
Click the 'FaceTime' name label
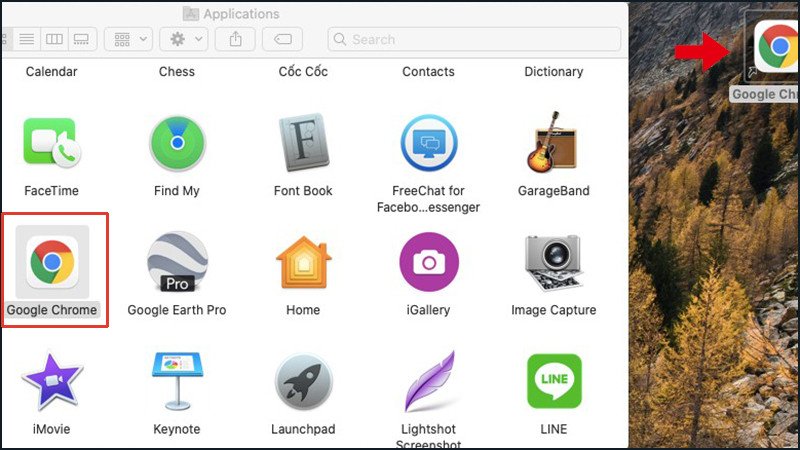point(52,191)
